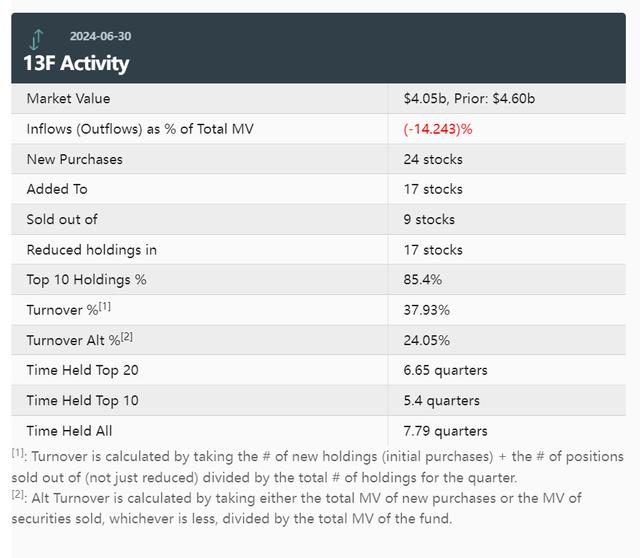Screen dimensions: 640x558
Task: Click the 13F Activity header title
Action: click(x=76, y=63)
